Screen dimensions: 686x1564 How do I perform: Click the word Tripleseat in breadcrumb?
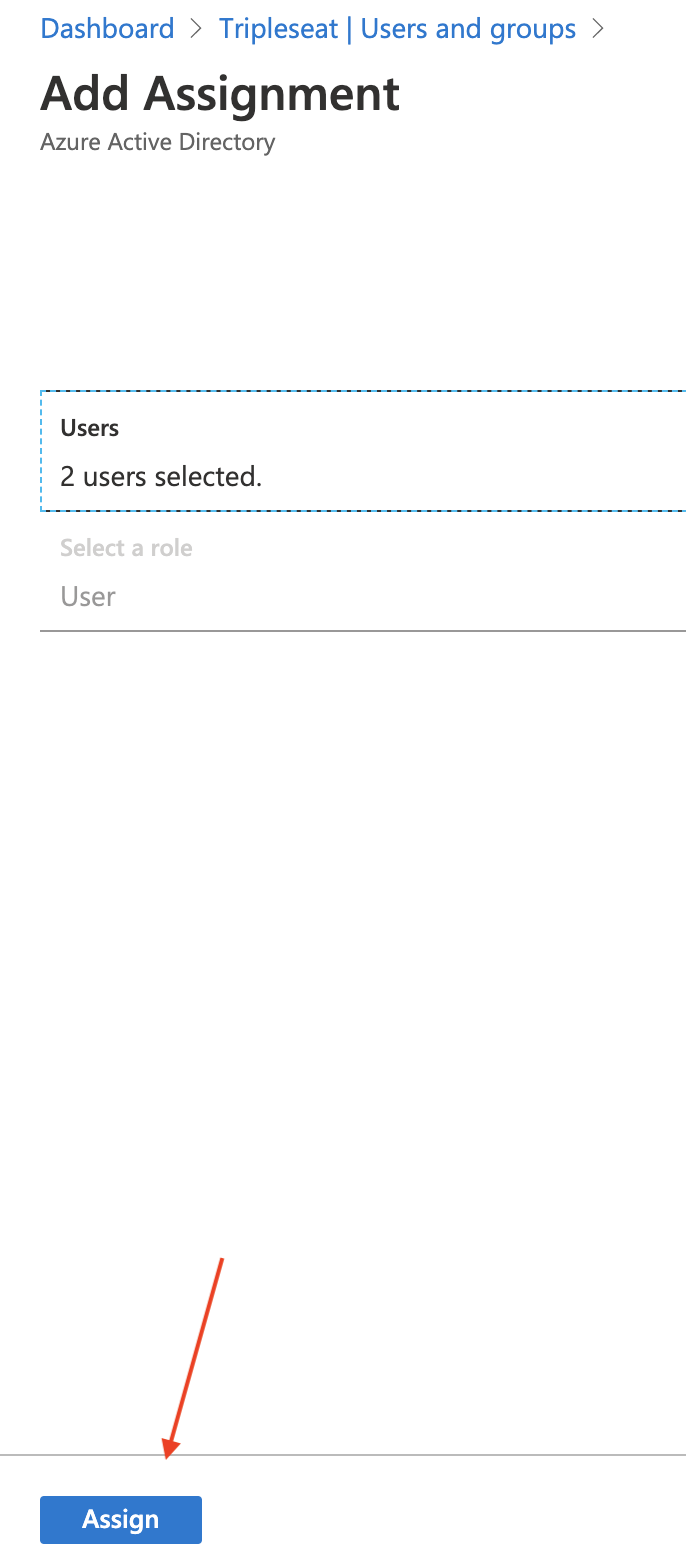(279, 29)
